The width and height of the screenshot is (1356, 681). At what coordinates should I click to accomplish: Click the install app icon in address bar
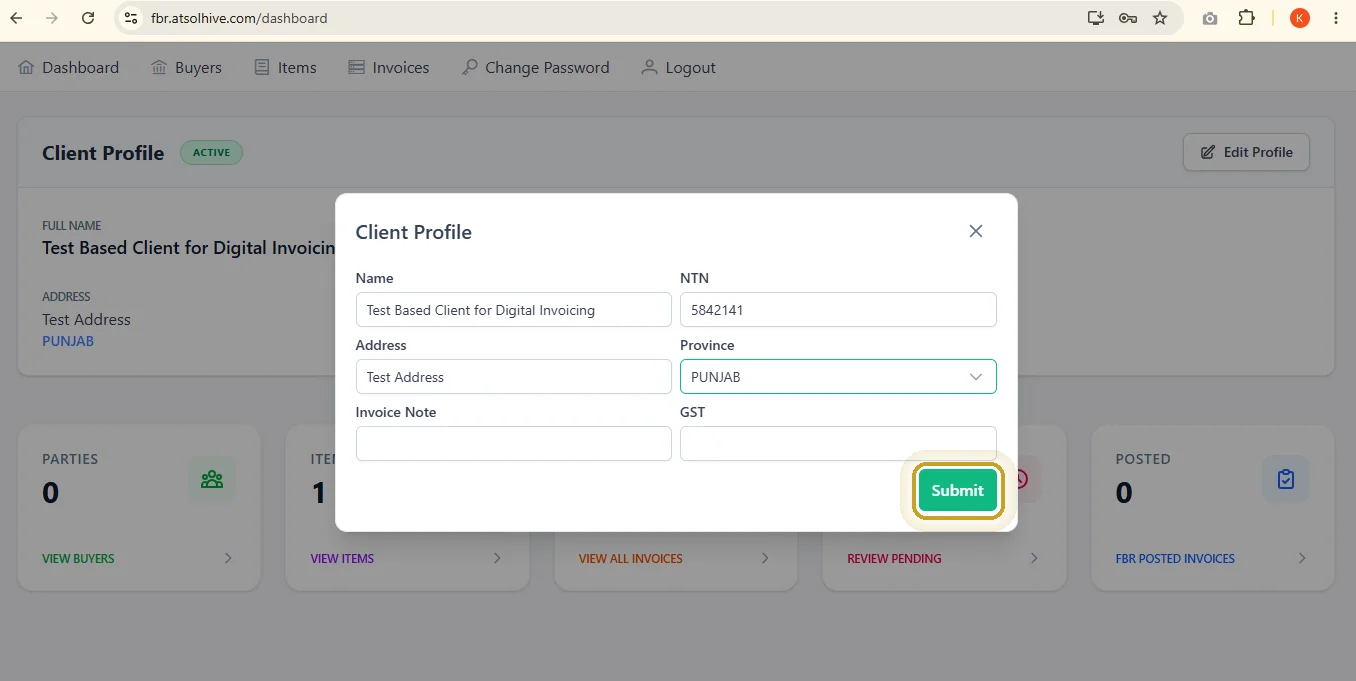click(x=1096, y=18)
